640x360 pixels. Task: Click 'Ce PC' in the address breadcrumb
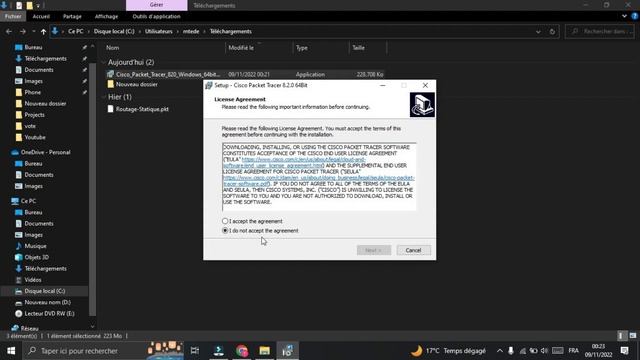[x=76, y=31]
